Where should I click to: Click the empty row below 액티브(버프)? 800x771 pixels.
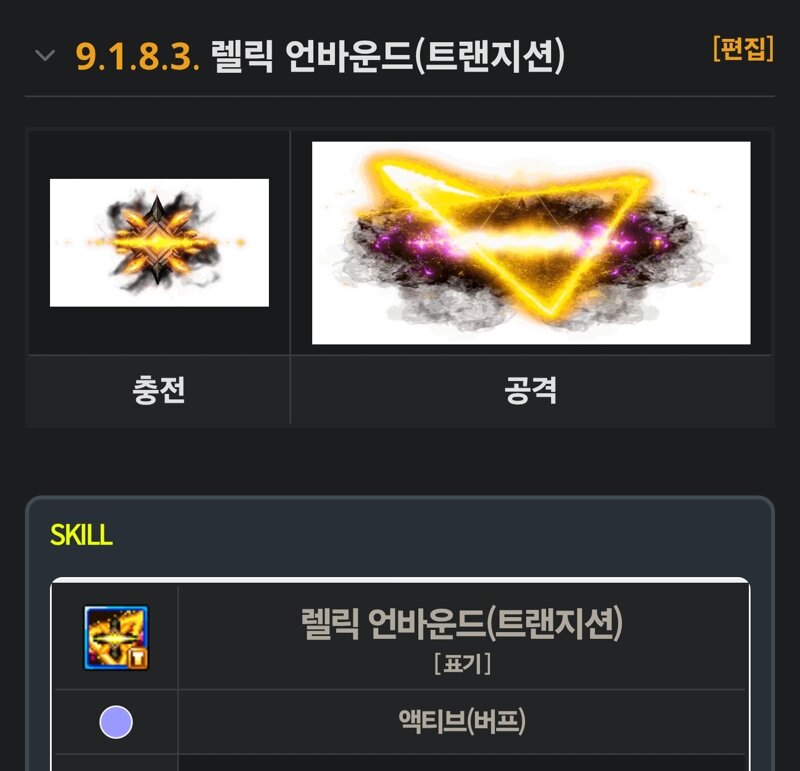[400, 763]
